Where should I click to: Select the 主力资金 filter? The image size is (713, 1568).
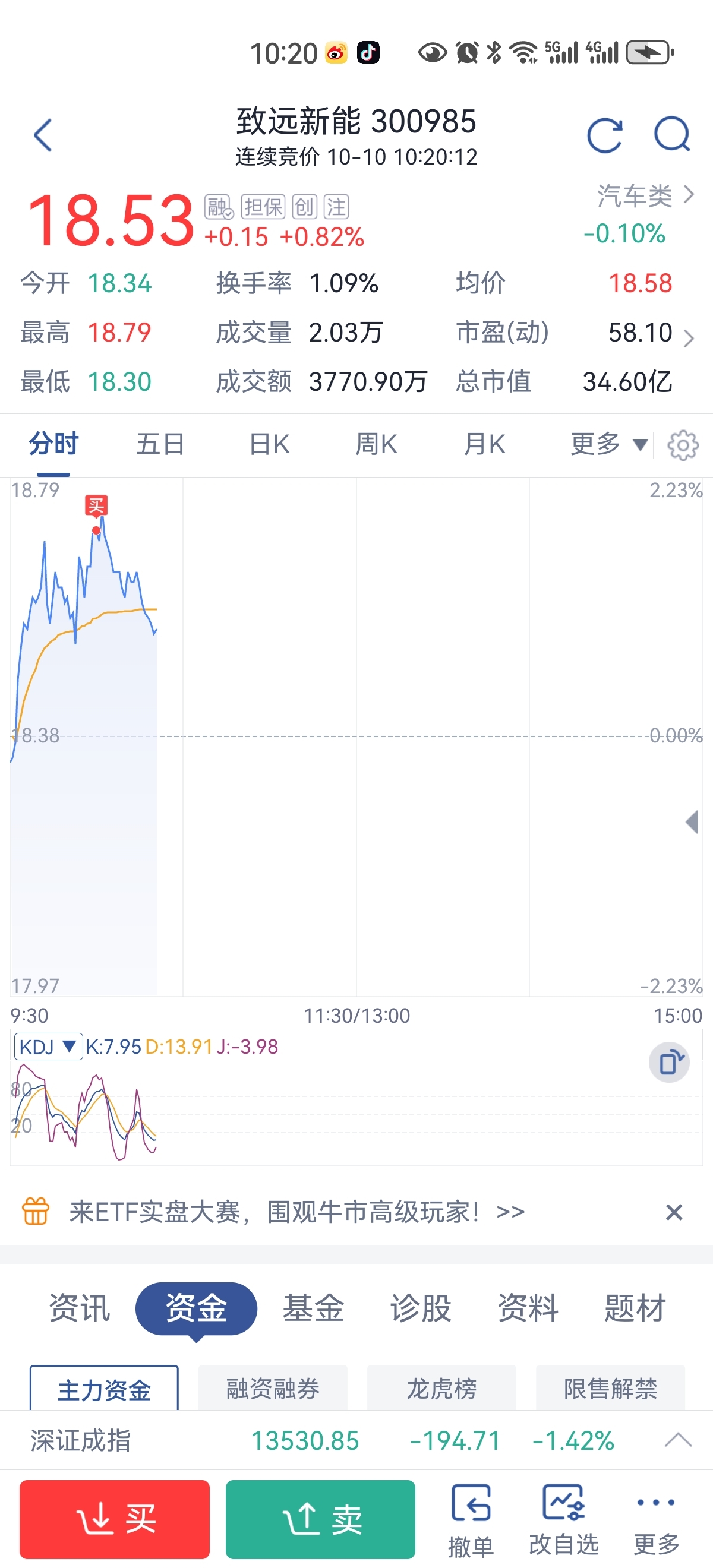104,1390
